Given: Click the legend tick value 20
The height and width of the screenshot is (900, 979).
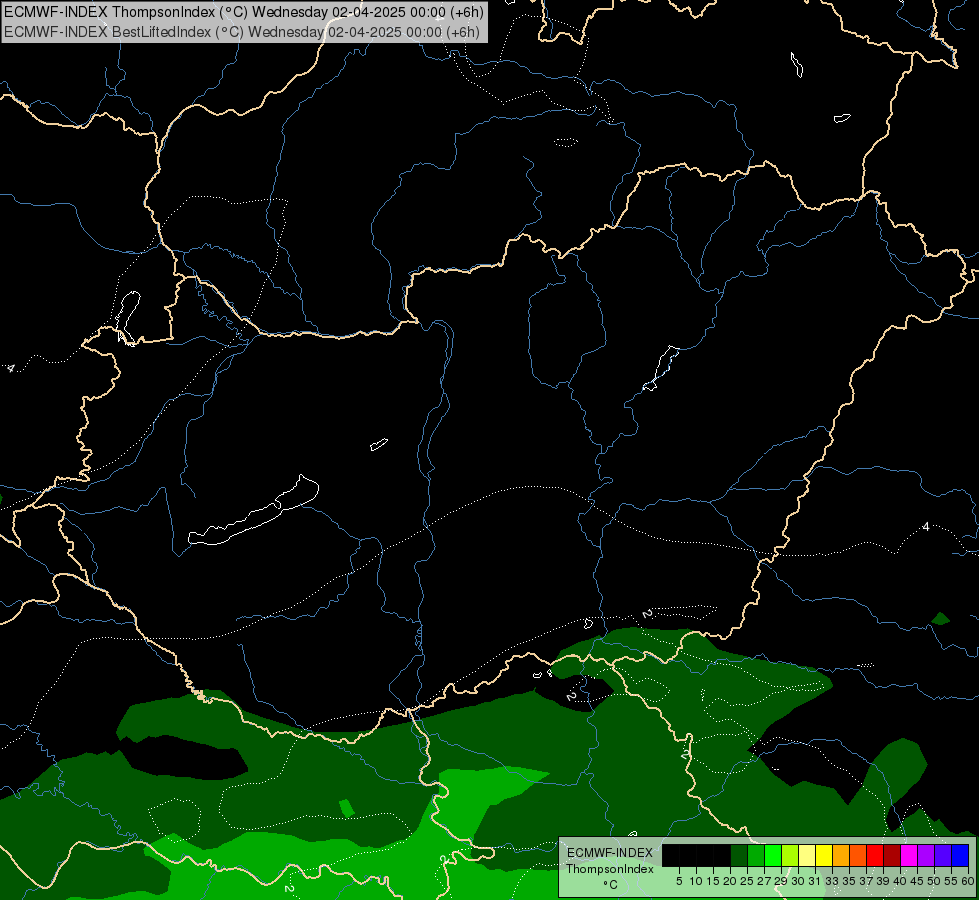Looking at the screenshot, I should point(730,881).
